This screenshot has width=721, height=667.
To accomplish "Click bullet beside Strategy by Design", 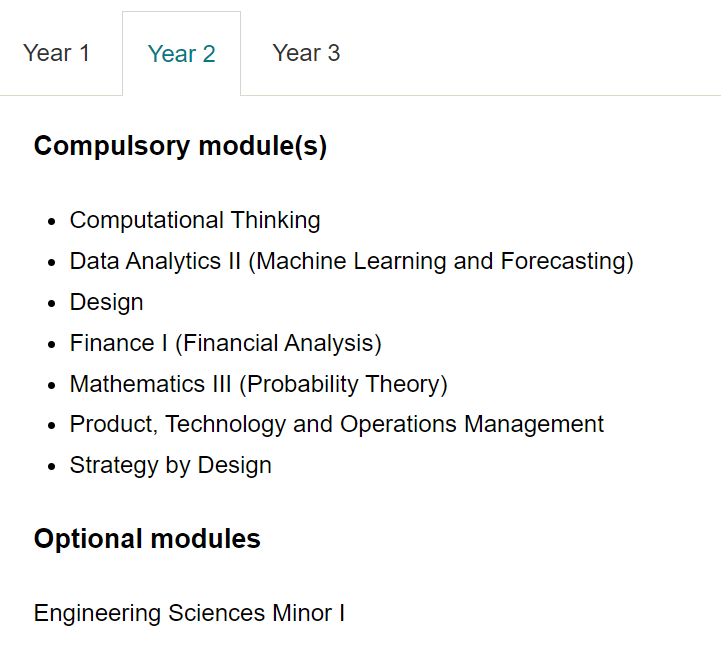I will point(52,467).
